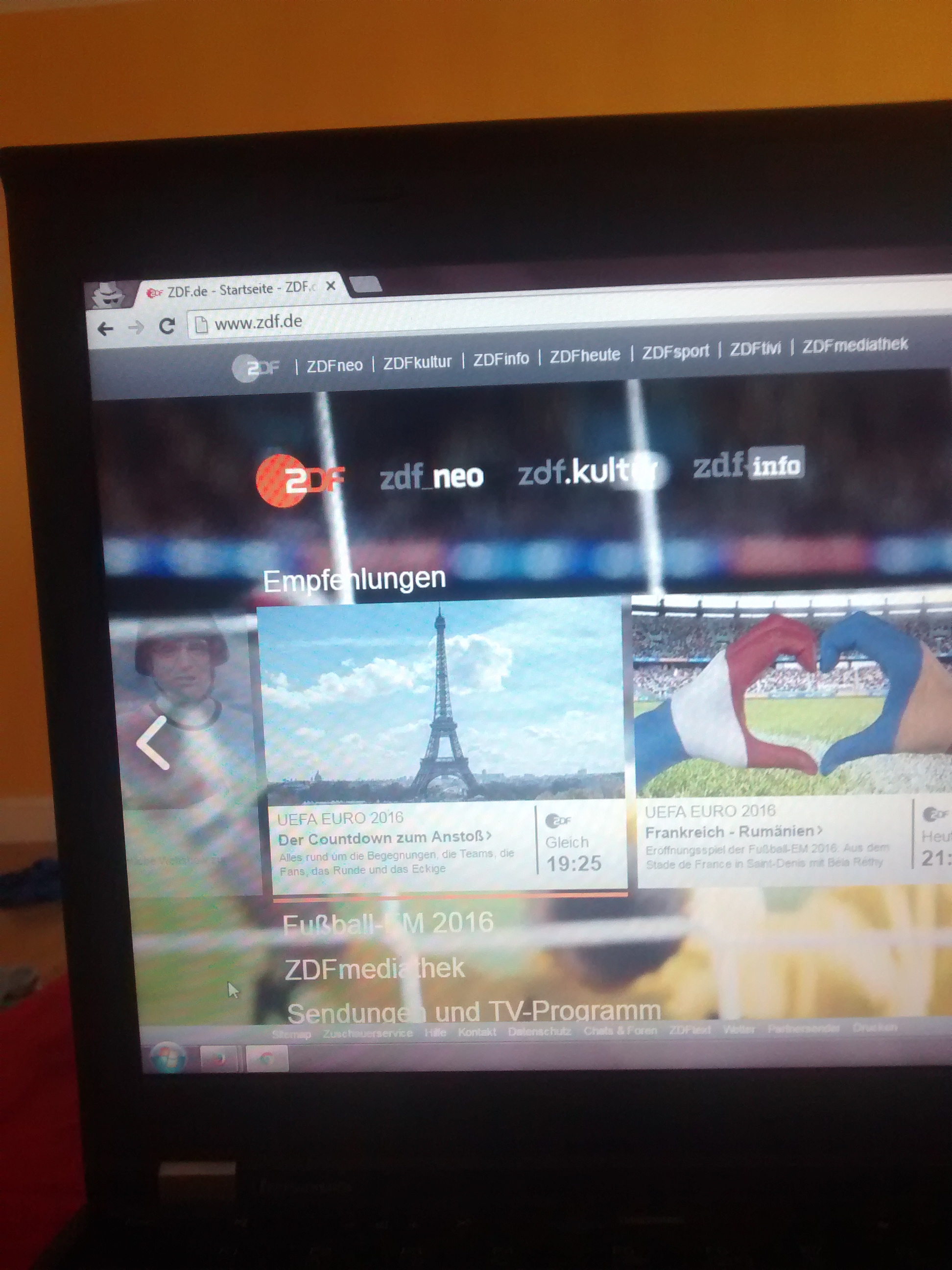This screenshot has width=952, height=1270.
Task: Click UEFA EURO 2016 label on Countdown card
Action: pos(340,818)
